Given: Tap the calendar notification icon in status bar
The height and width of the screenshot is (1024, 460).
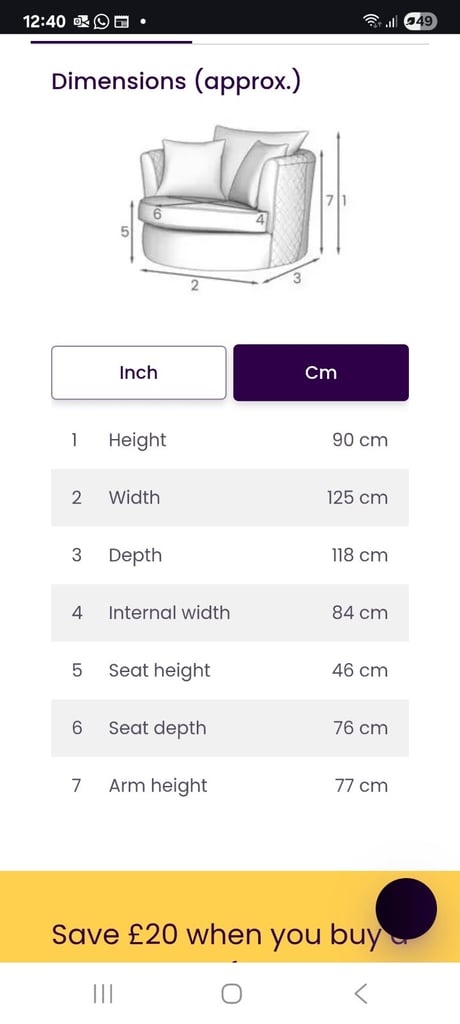Looking at the screenshot, I should [x=121, y=22].
